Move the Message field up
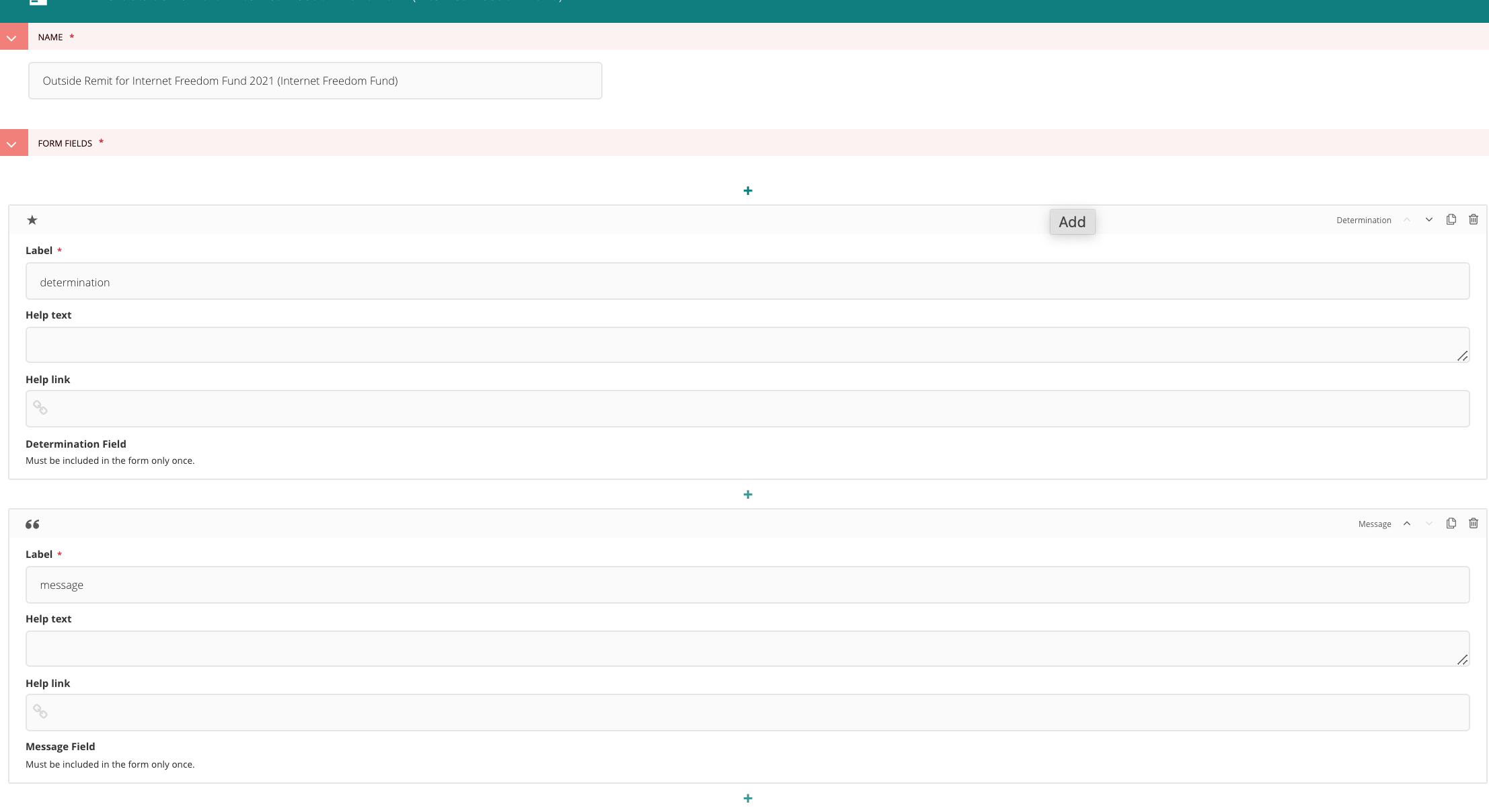The width and height of the screenshot is (1489, 812). pyautogui.click(x=1408, y=524)
